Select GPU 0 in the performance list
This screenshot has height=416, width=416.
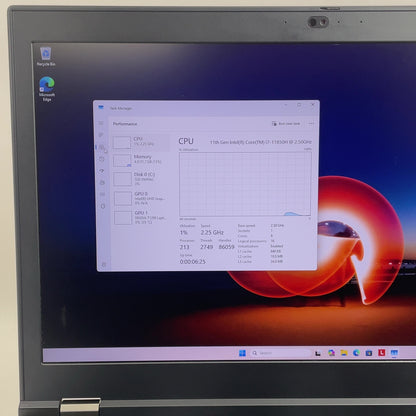142,198
